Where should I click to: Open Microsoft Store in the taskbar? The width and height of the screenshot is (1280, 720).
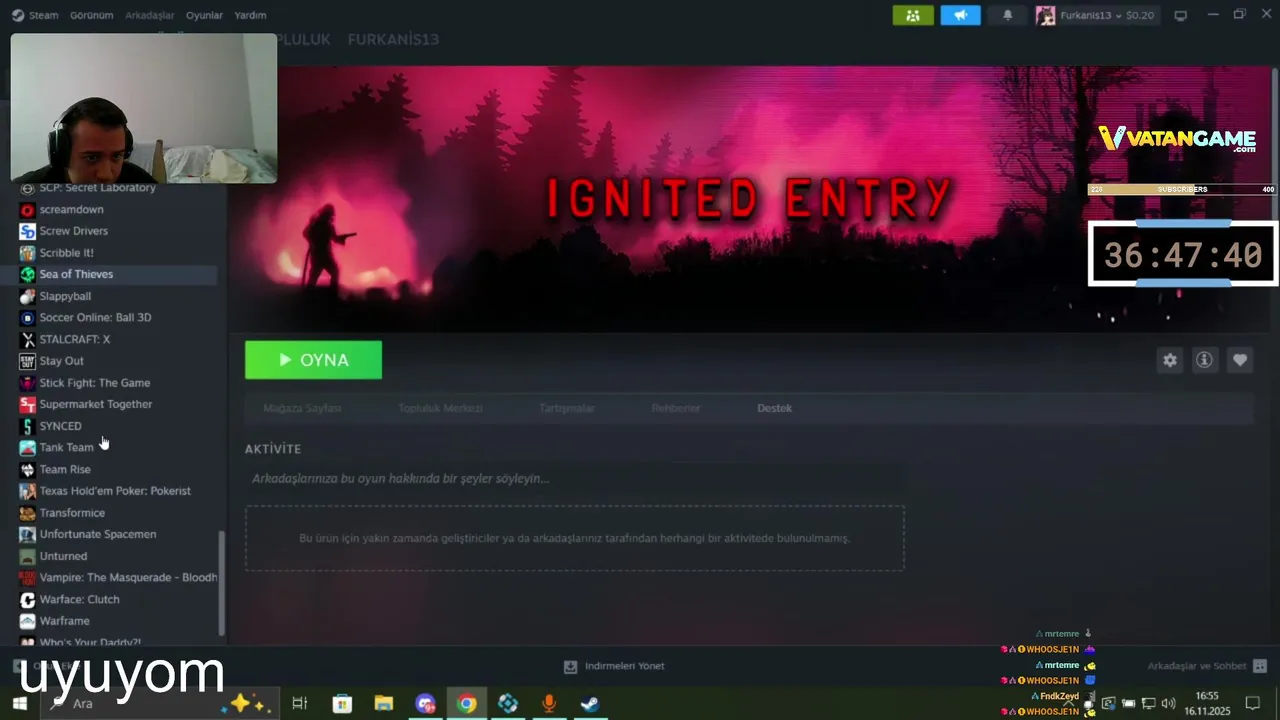click(x=342, y=704)
